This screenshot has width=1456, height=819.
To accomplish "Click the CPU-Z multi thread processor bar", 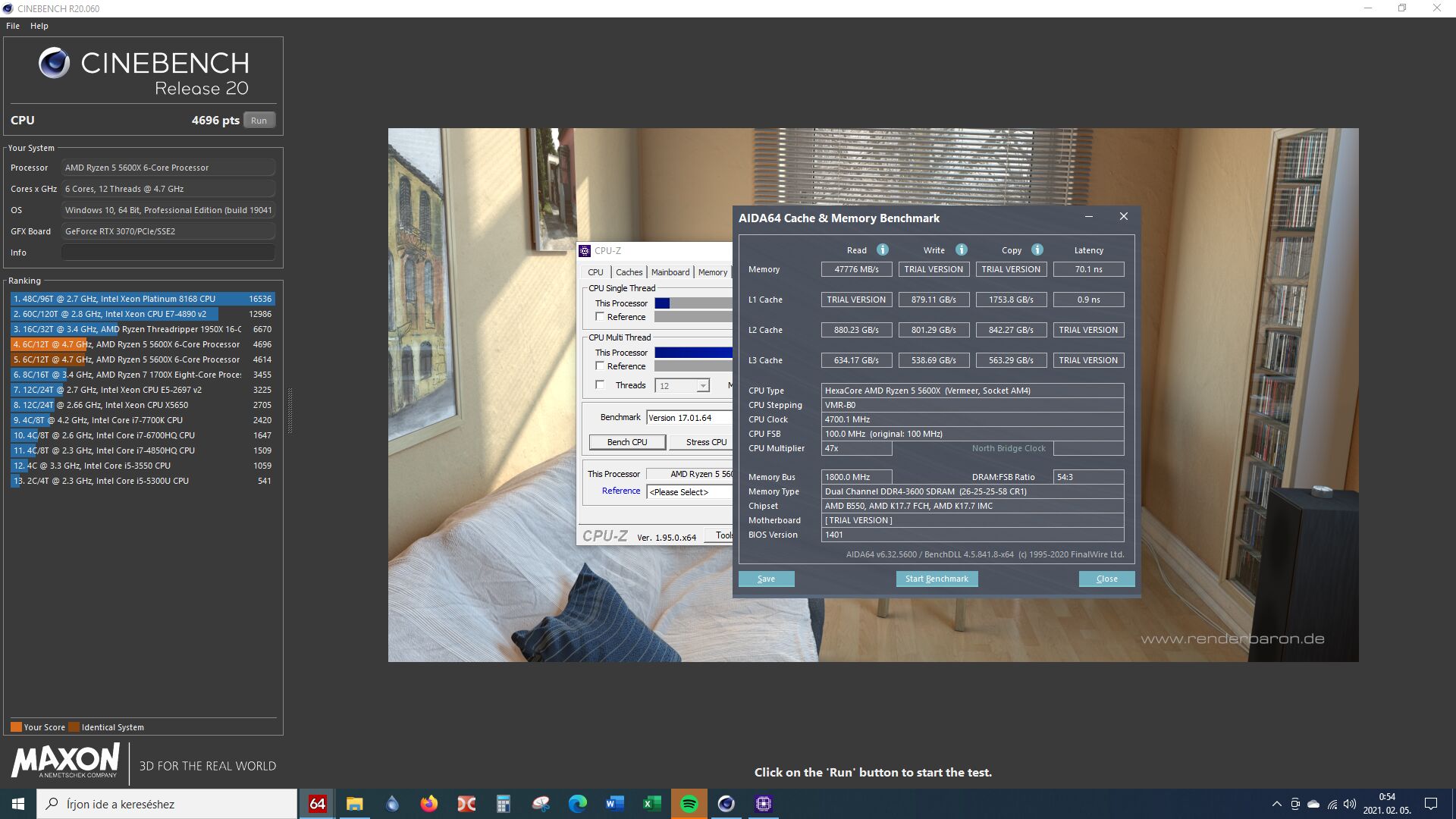I will [693, 353].
